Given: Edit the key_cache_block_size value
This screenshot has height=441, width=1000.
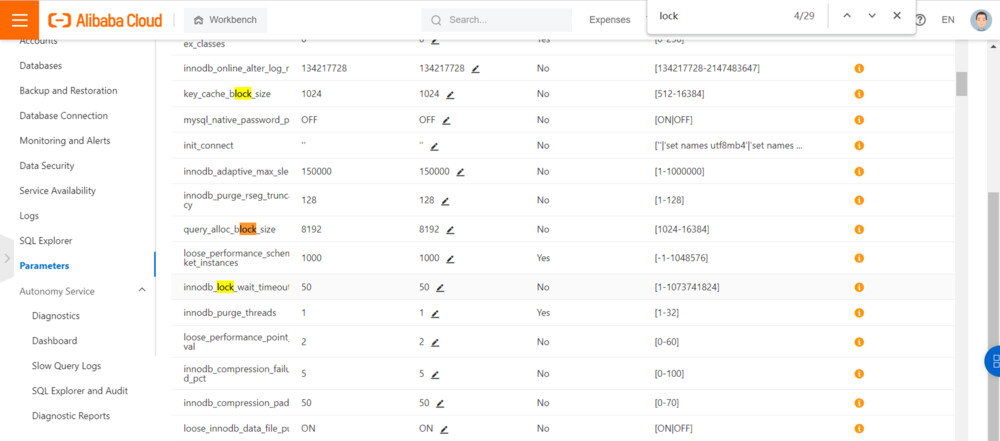Looking at the screenshot, I should click(x=451, y=94).
